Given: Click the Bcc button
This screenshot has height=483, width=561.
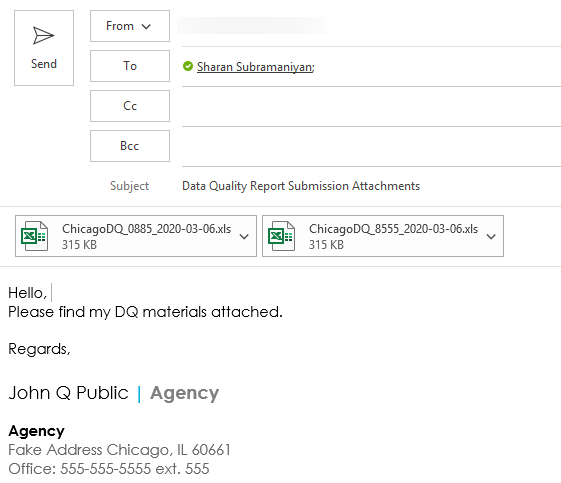Looking at the screenshot, I should pos(130,146).
